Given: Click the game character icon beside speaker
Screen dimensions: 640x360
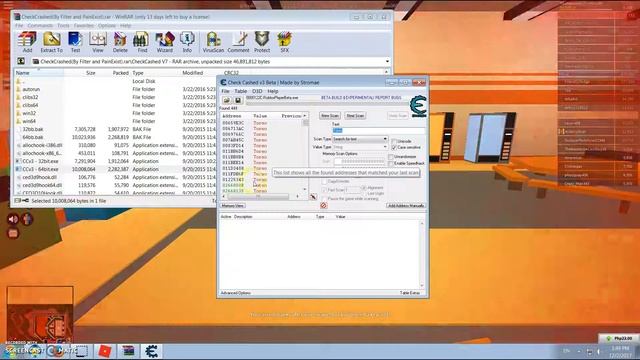Looking at the screenshot, I should pyautogui.click(x=27, y=219).
